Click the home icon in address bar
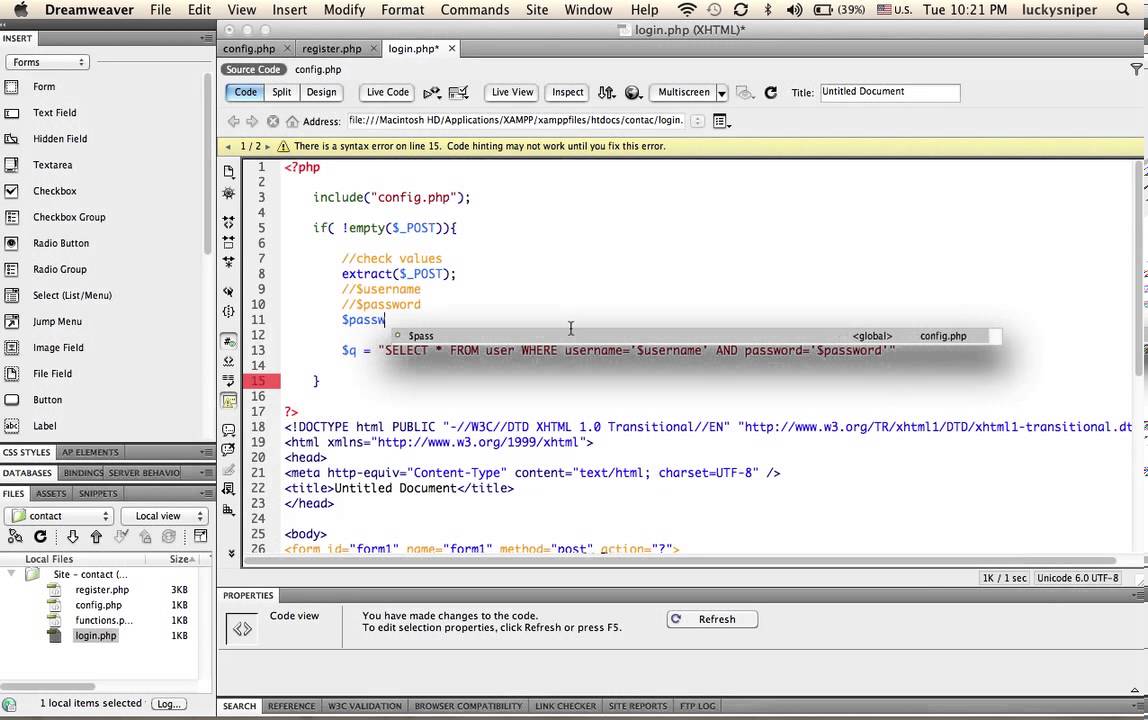This screenshot has height=720, width=1148. pyautogui.click(x=292, y=122)
